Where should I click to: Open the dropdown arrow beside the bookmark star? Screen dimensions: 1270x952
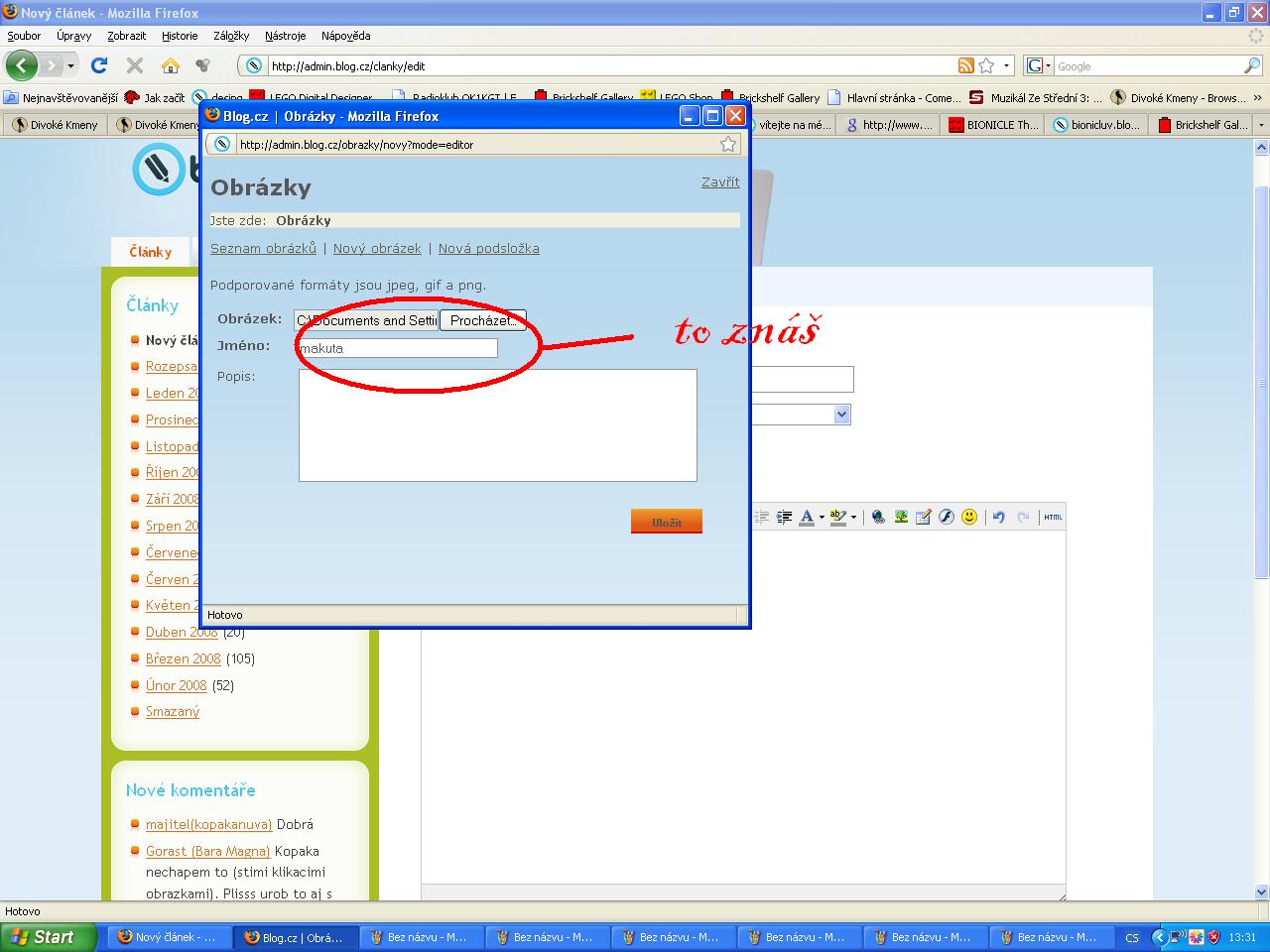1006,66
